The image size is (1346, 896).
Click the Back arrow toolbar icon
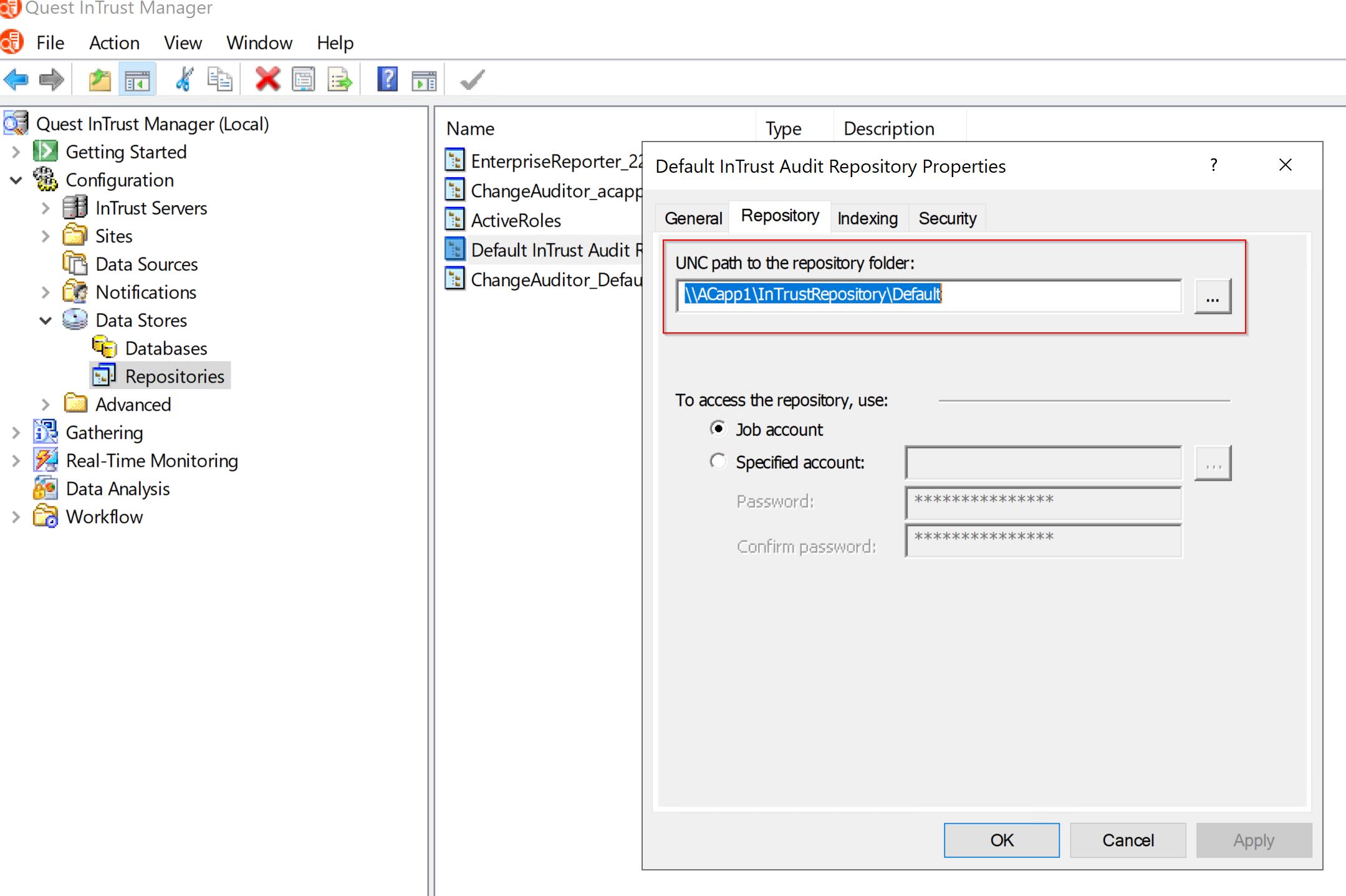[x=16, y=80]
